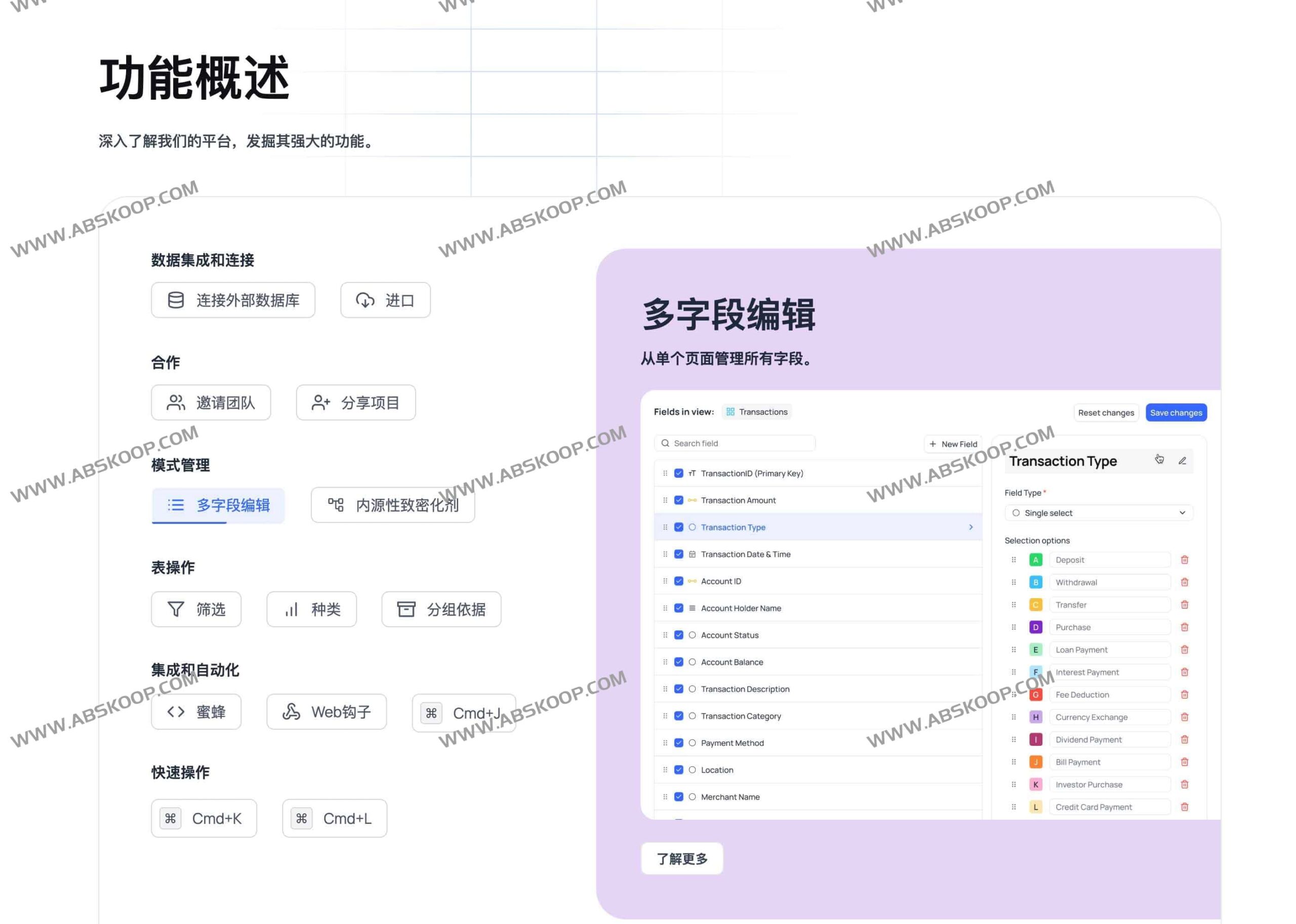Uncheck the Location field checkbox
Viewport: 1296px width, 924px height.
coord(678,769)
